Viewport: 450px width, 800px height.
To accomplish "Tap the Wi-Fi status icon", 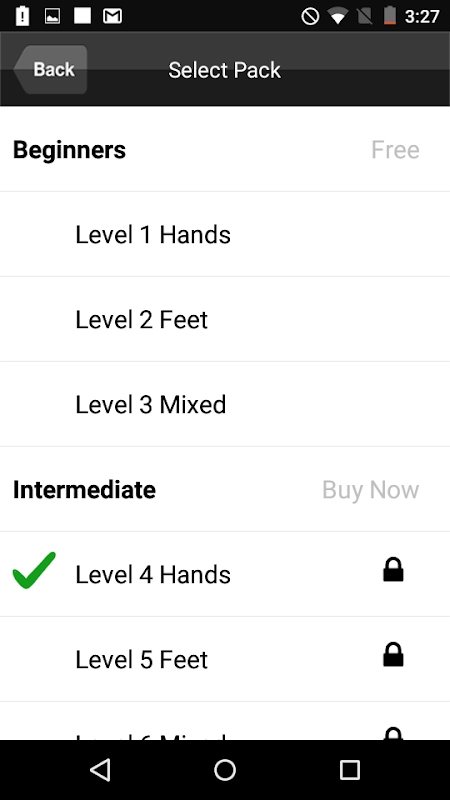I will point(337,16).
